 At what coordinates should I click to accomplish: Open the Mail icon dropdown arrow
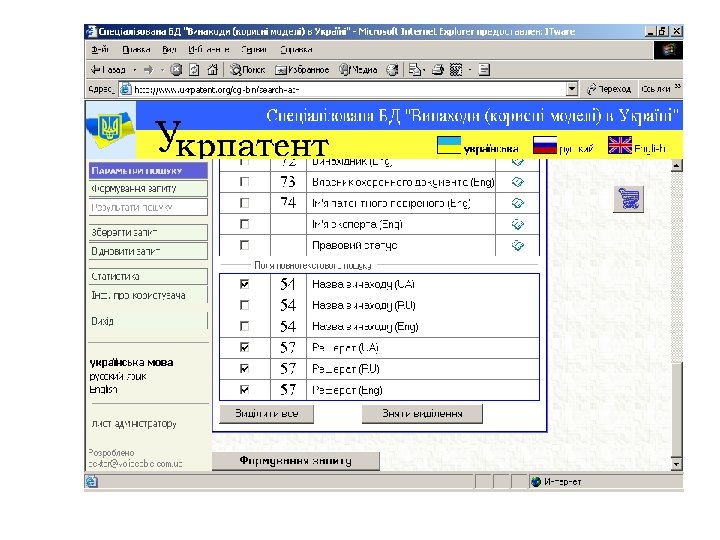coord(424,70)
